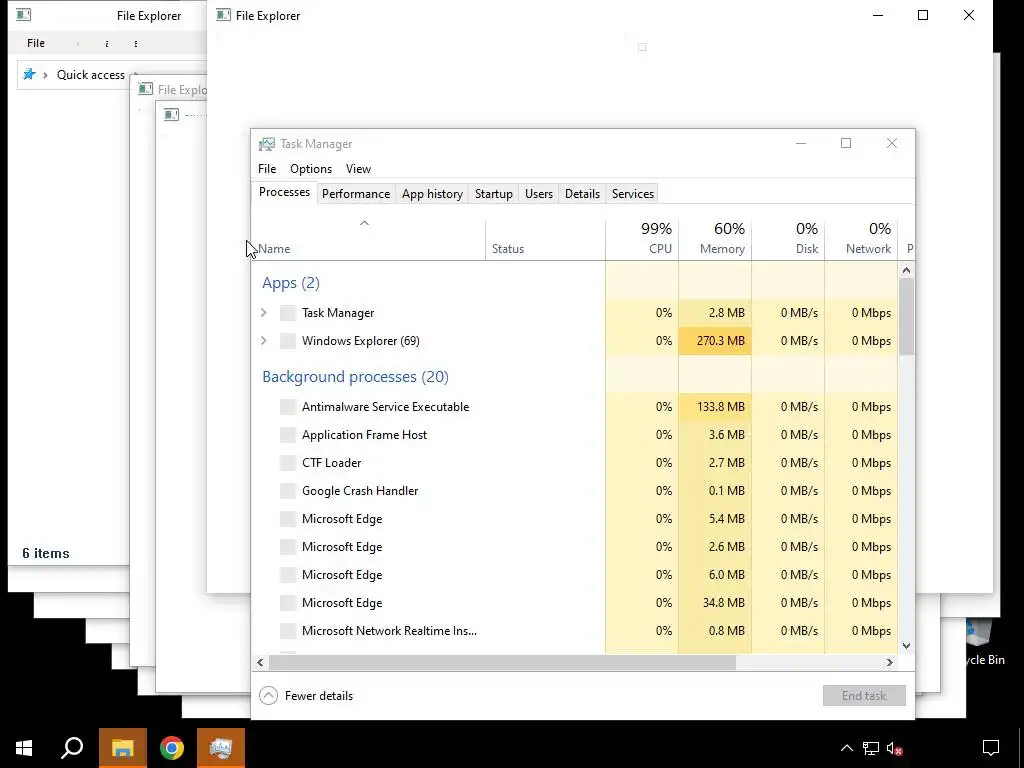Select Microsoft Edge 34.8 MB row

tap(575, 603)
